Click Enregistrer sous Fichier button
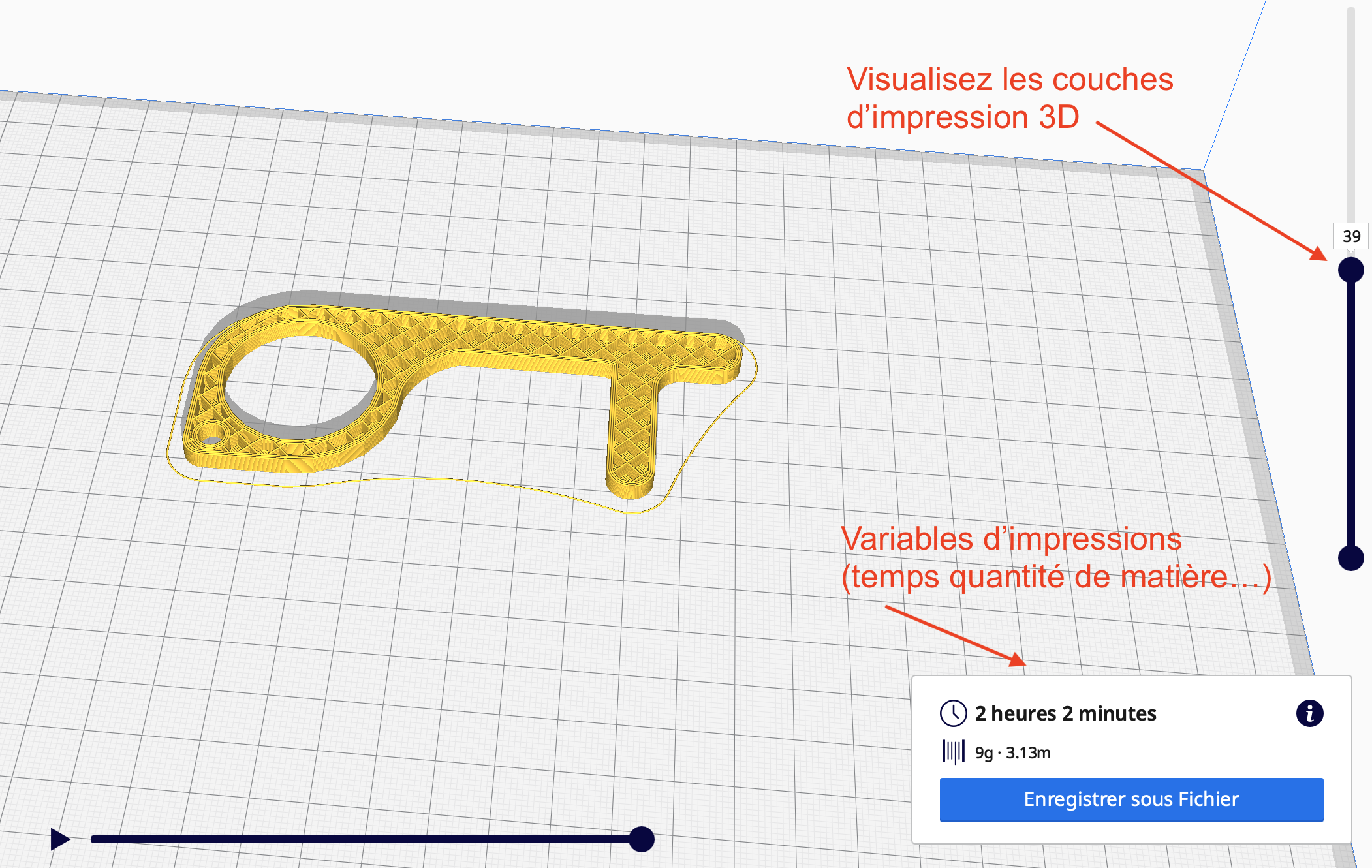The image size is (1372, 868). click(x=1130, y=799)
